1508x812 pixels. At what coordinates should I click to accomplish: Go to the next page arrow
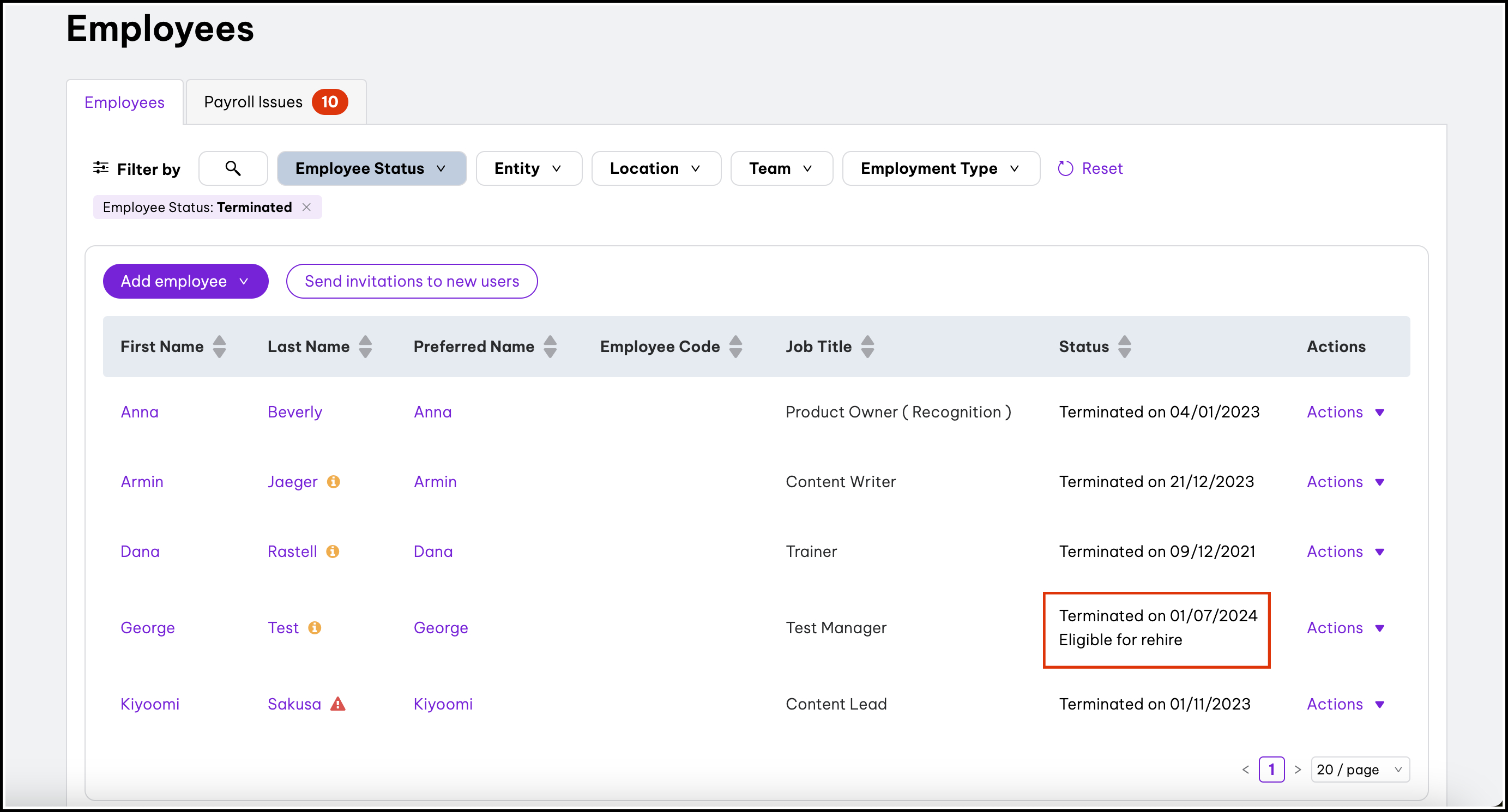(x=1297, y=769)
